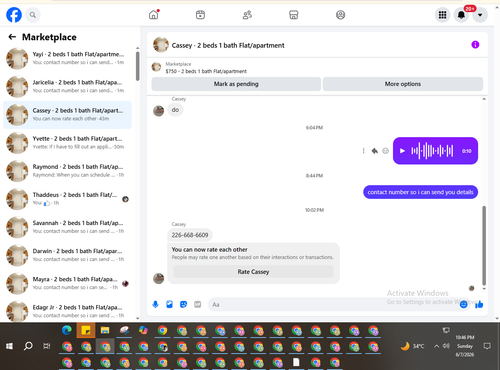Screen dimensions: 500x370
Task: Focus the Aa message input field
Action: (x=333, y=305)
